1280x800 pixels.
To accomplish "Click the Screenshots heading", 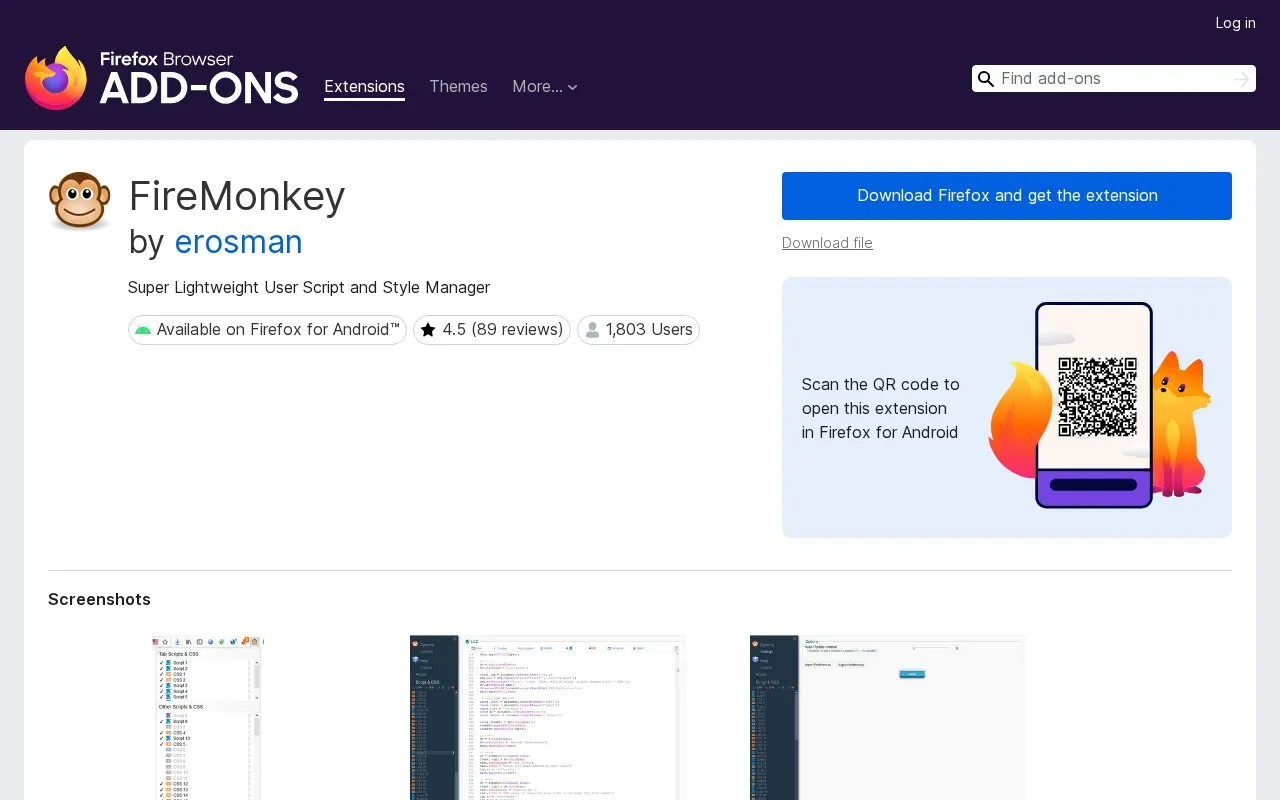I will [x=99, y=599].
